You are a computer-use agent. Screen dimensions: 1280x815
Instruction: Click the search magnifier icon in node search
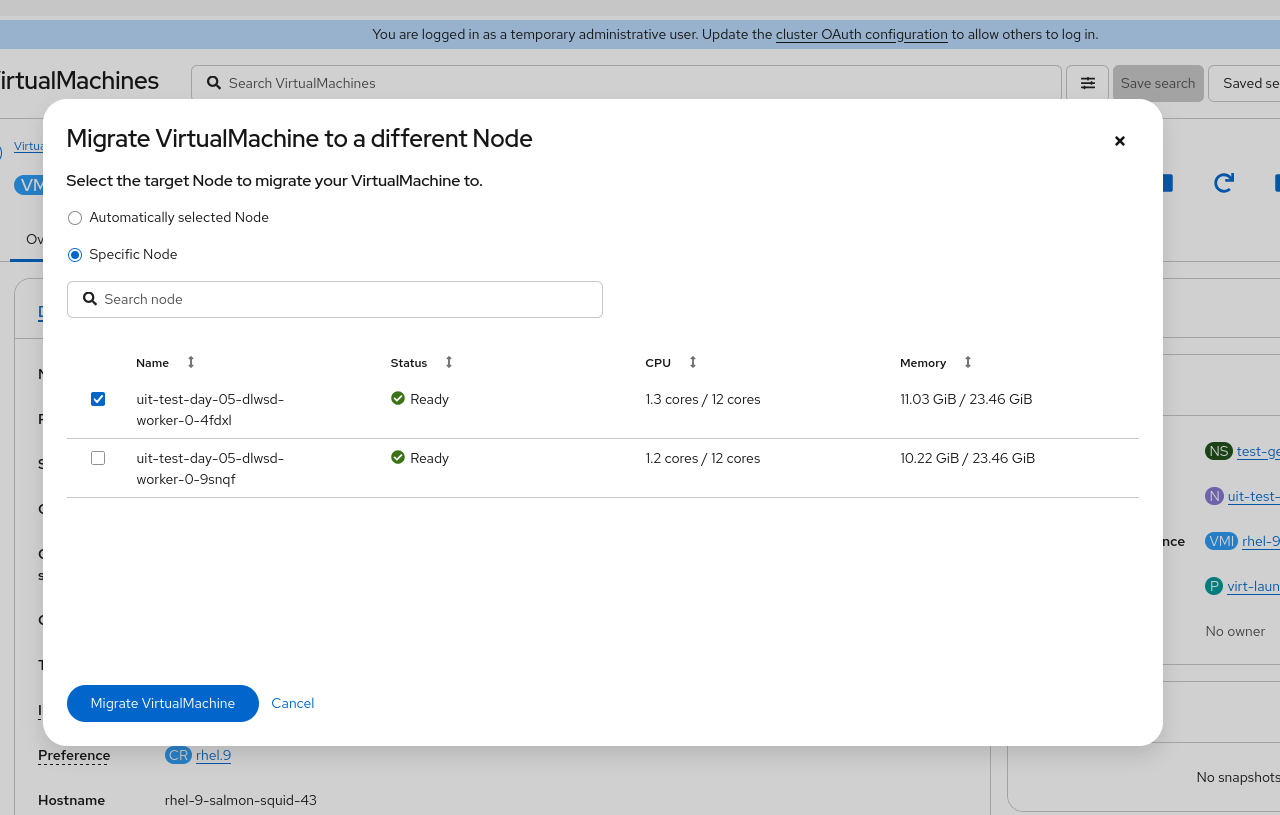[x=90, y=299]
